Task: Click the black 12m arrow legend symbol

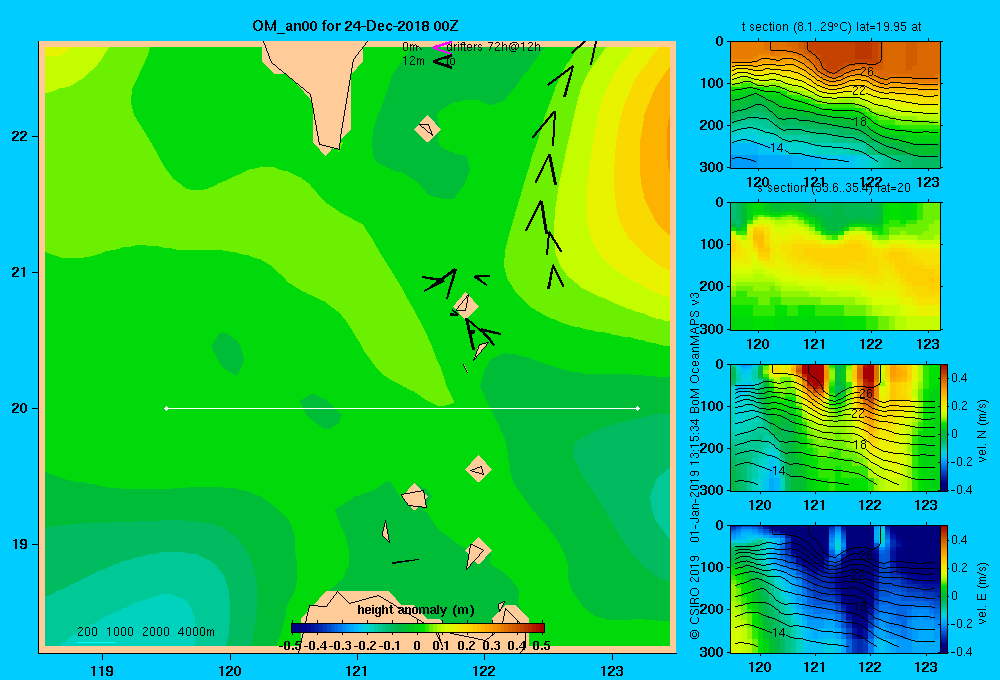Action: coord(443,61)
